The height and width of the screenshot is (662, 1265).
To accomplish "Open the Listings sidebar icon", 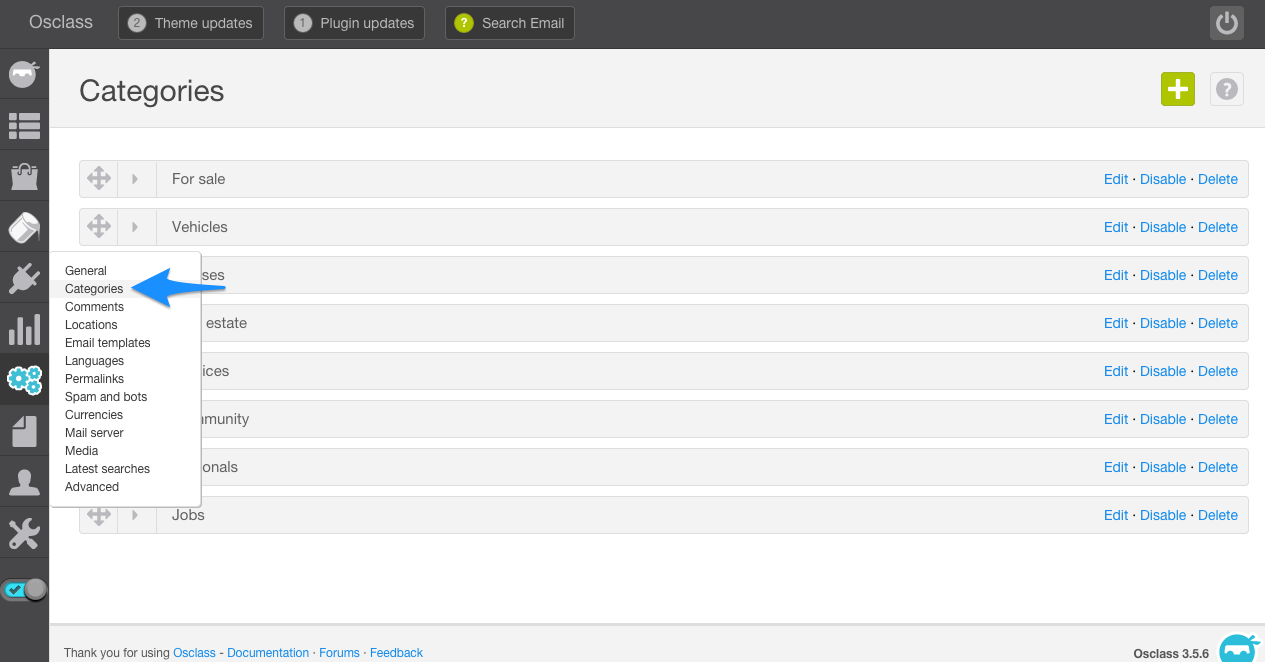I will pyautogui.click(x=24, y=126).
